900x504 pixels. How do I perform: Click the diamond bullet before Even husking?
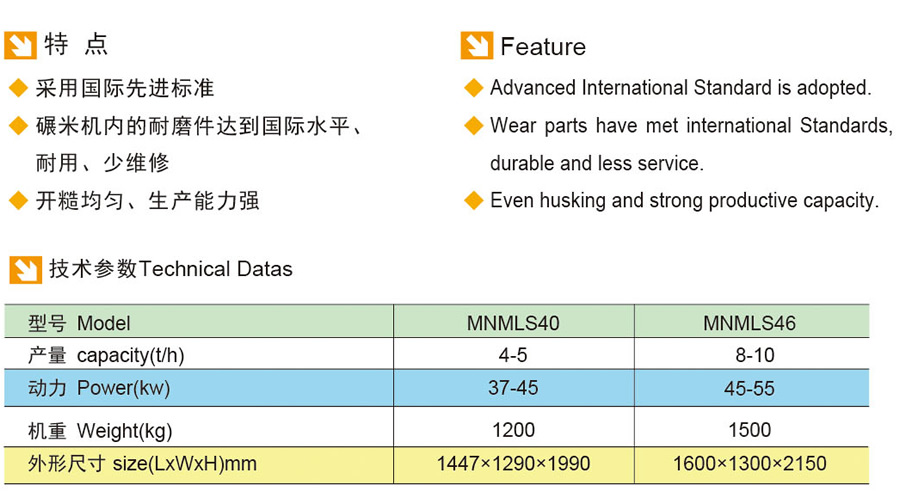pos(474,201)
